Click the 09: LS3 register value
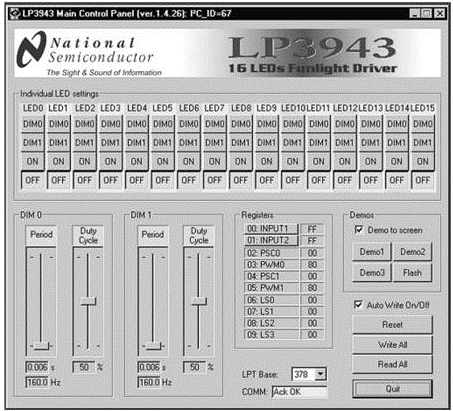 coord(312,335)
